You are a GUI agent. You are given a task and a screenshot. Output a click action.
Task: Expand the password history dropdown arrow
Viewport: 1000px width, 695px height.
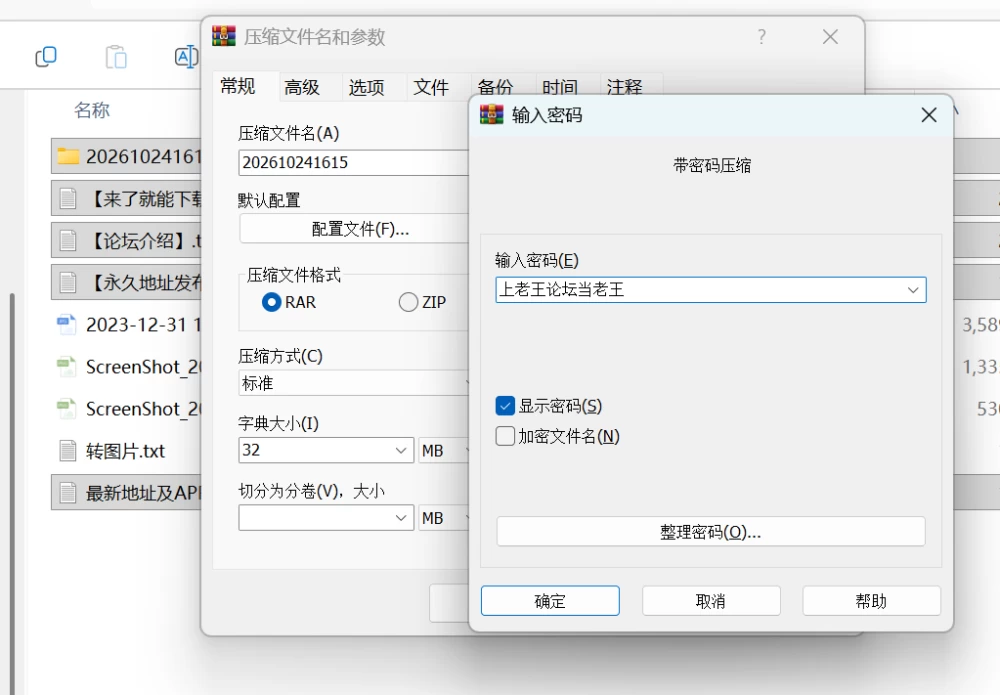pos(913,290)
